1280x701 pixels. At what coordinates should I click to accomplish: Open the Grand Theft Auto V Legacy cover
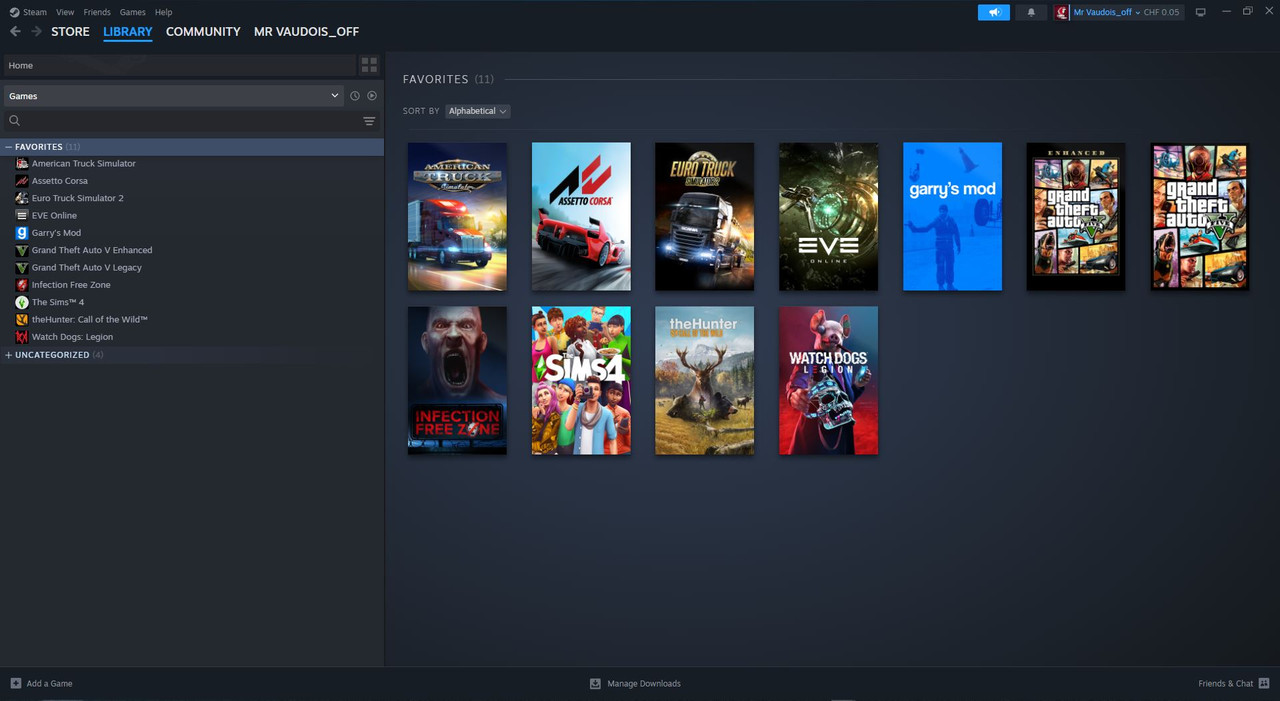pos(1200,217)
